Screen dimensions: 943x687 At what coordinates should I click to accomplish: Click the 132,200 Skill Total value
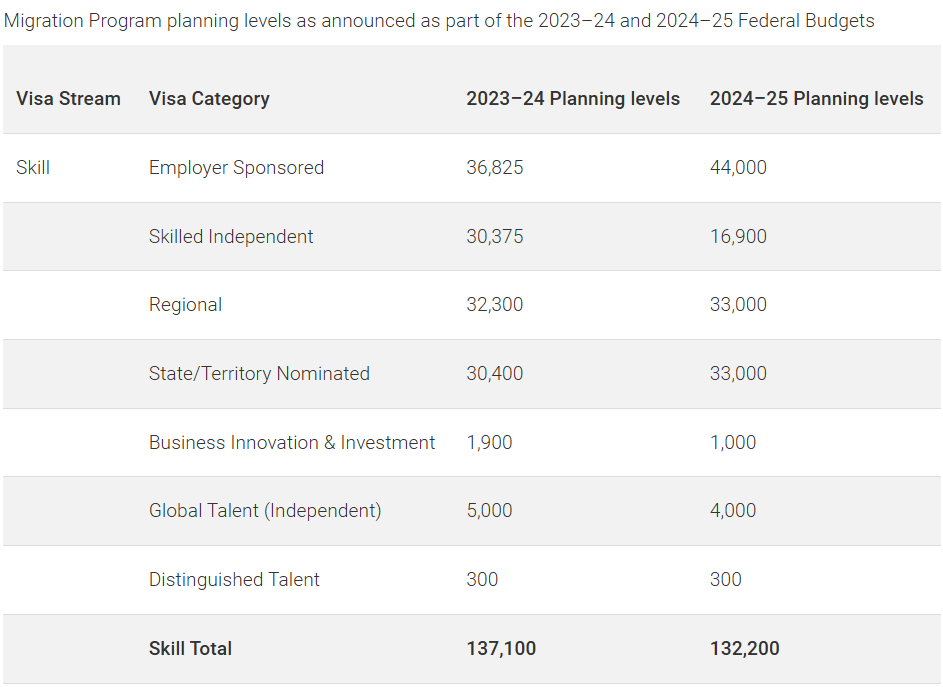pos(744,649)
